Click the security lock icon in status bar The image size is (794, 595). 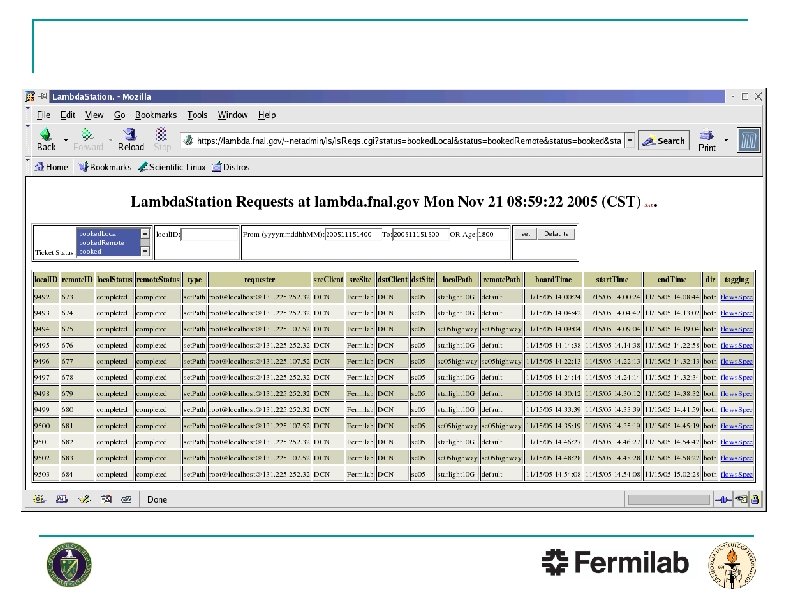coord(755,500)
